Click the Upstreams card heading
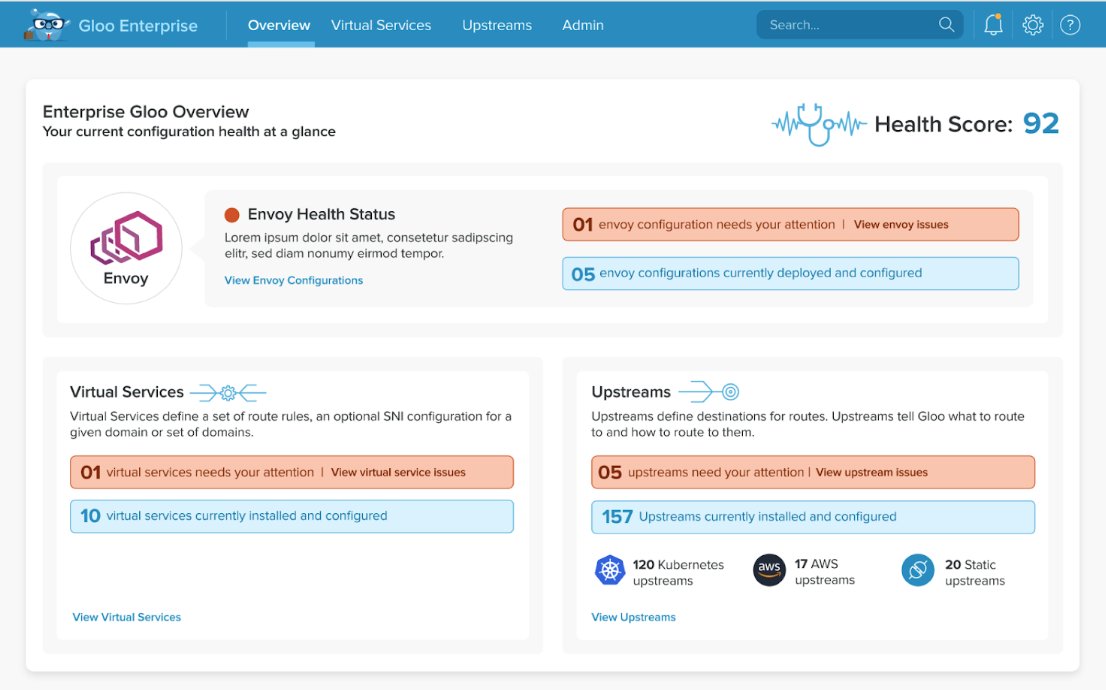Image resolution: width=1106 pixels, height=690 pixels. point(631,392)
